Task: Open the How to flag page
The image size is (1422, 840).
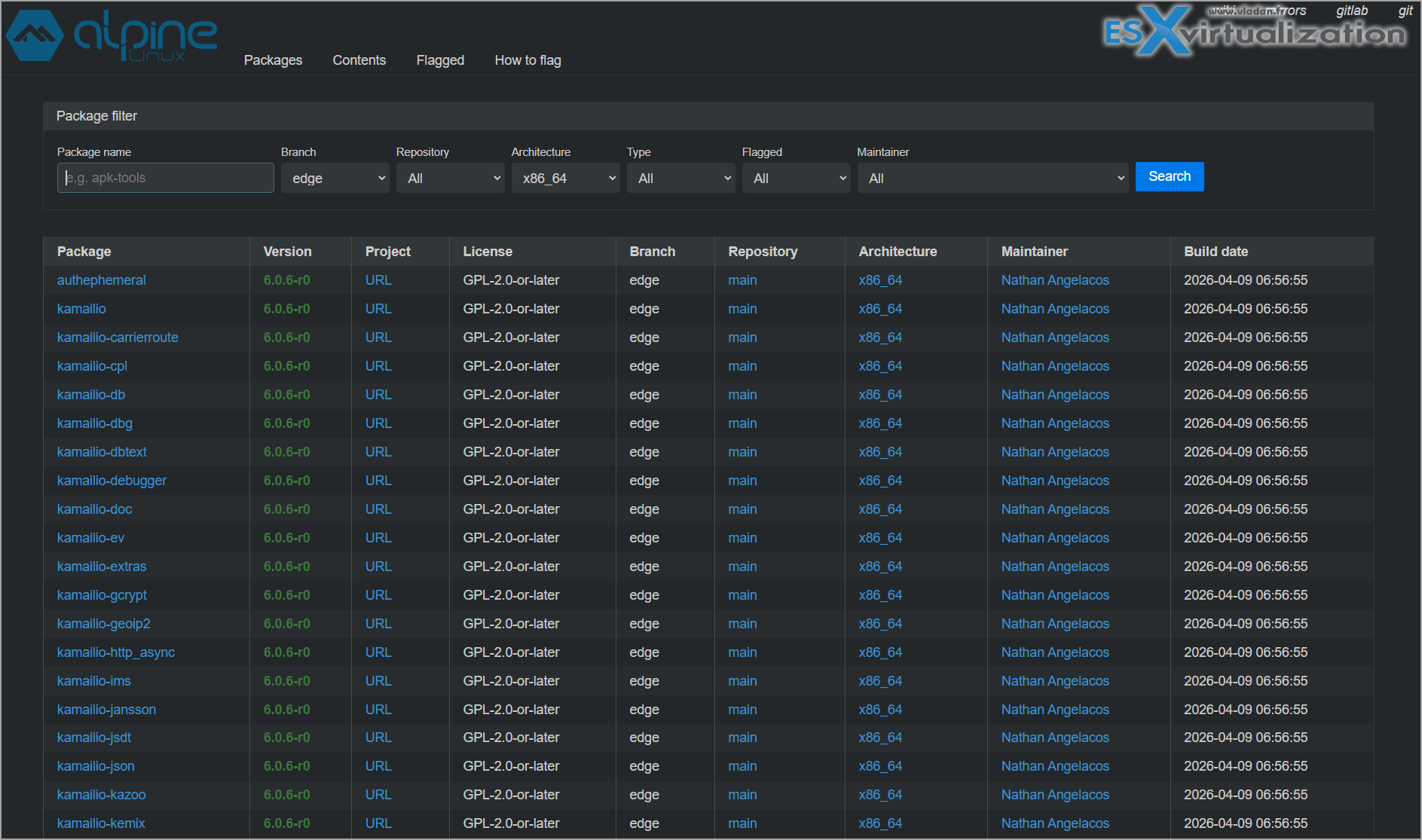Action: click(528, 60)
